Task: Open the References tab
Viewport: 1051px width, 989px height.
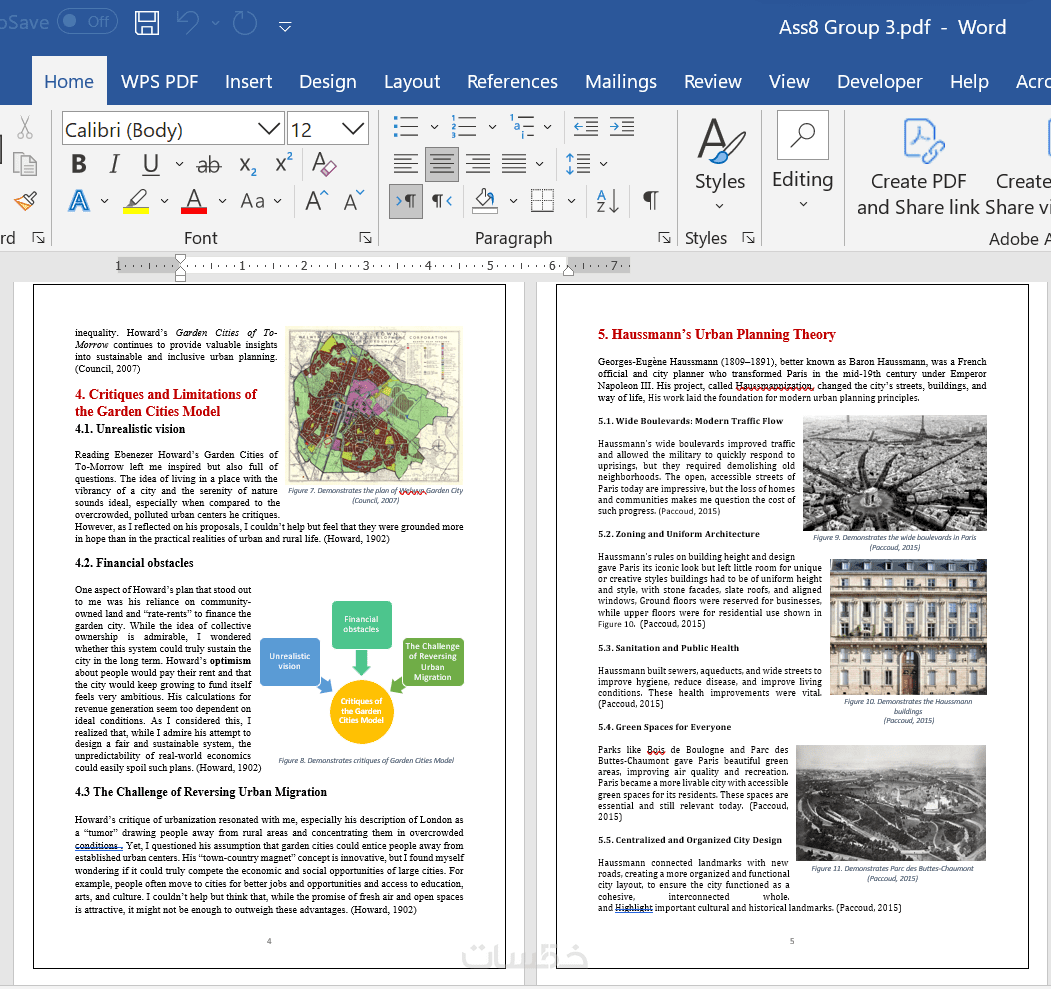Action: click(x=512, y=82)
